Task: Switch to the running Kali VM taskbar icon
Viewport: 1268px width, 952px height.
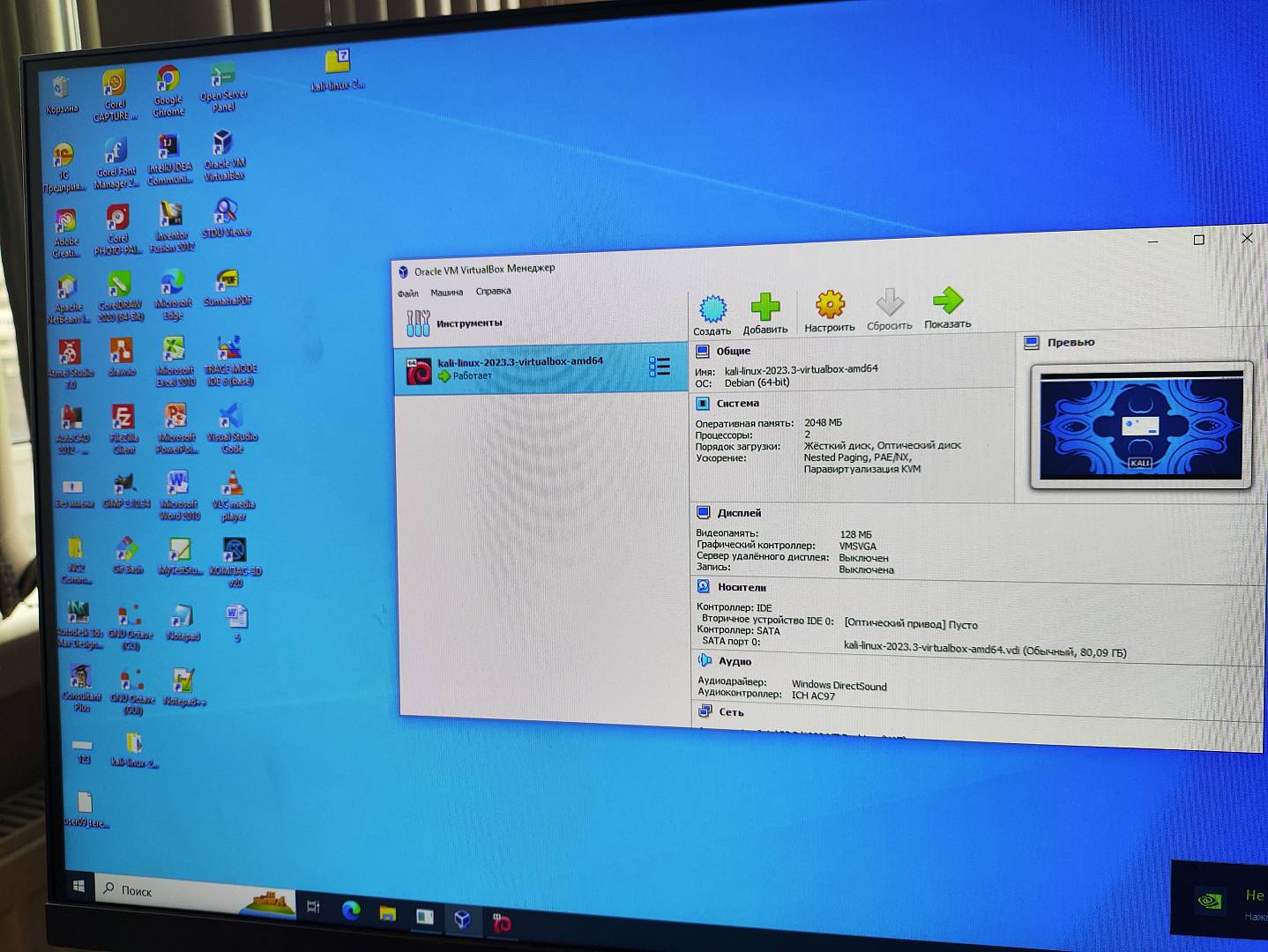Action: pos(502,923)
